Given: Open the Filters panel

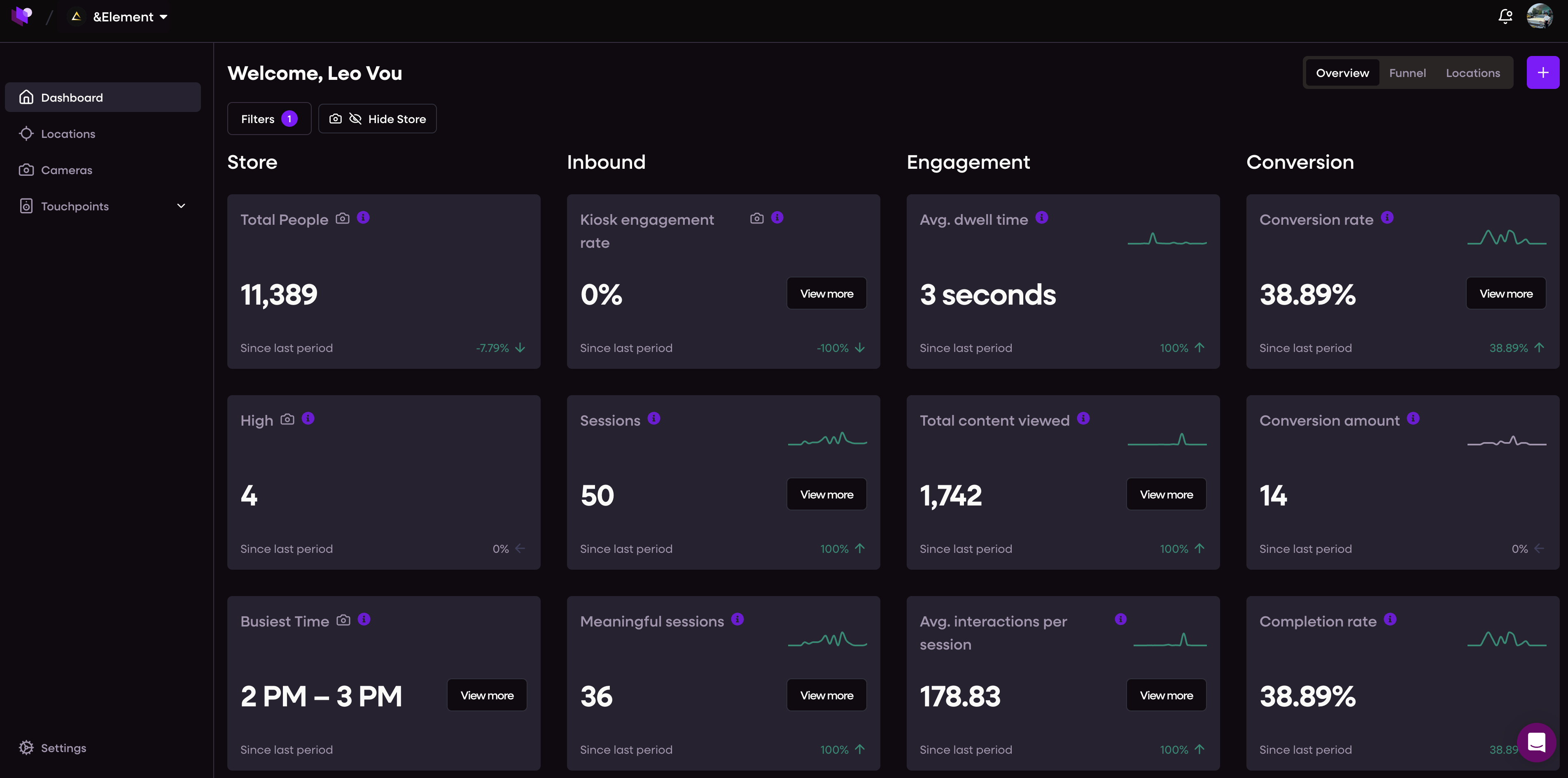Looking at the screenshot, I should (269, 119).
